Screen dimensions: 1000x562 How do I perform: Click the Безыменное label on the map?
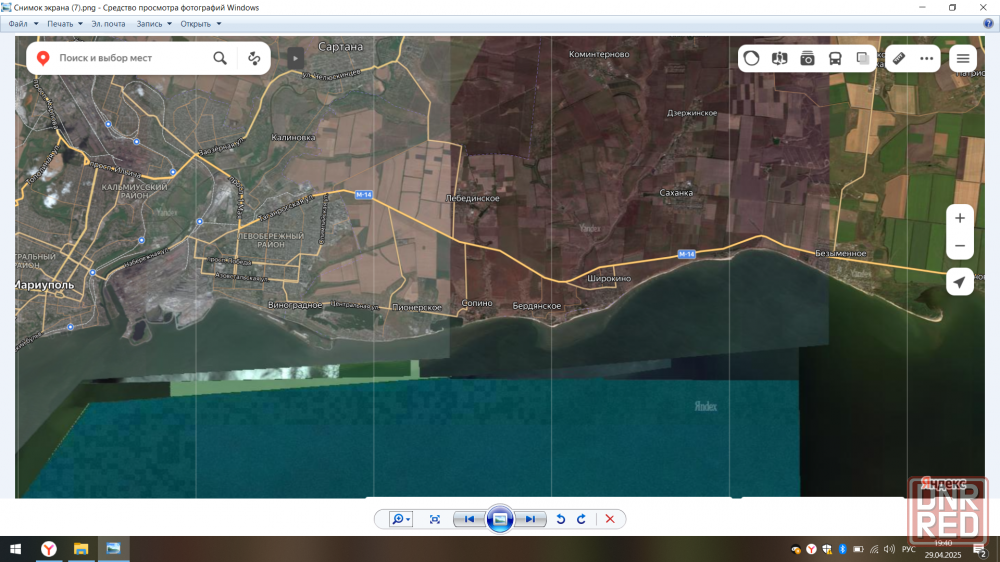point(841,253)
